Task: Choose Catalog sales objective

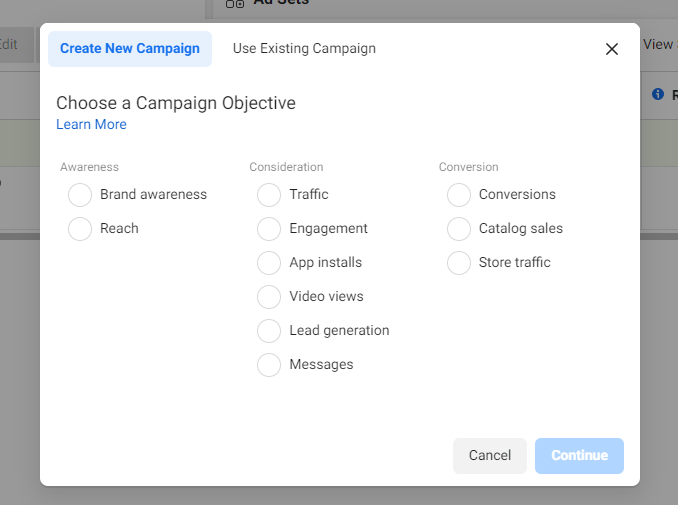Action: click(459, 229)
